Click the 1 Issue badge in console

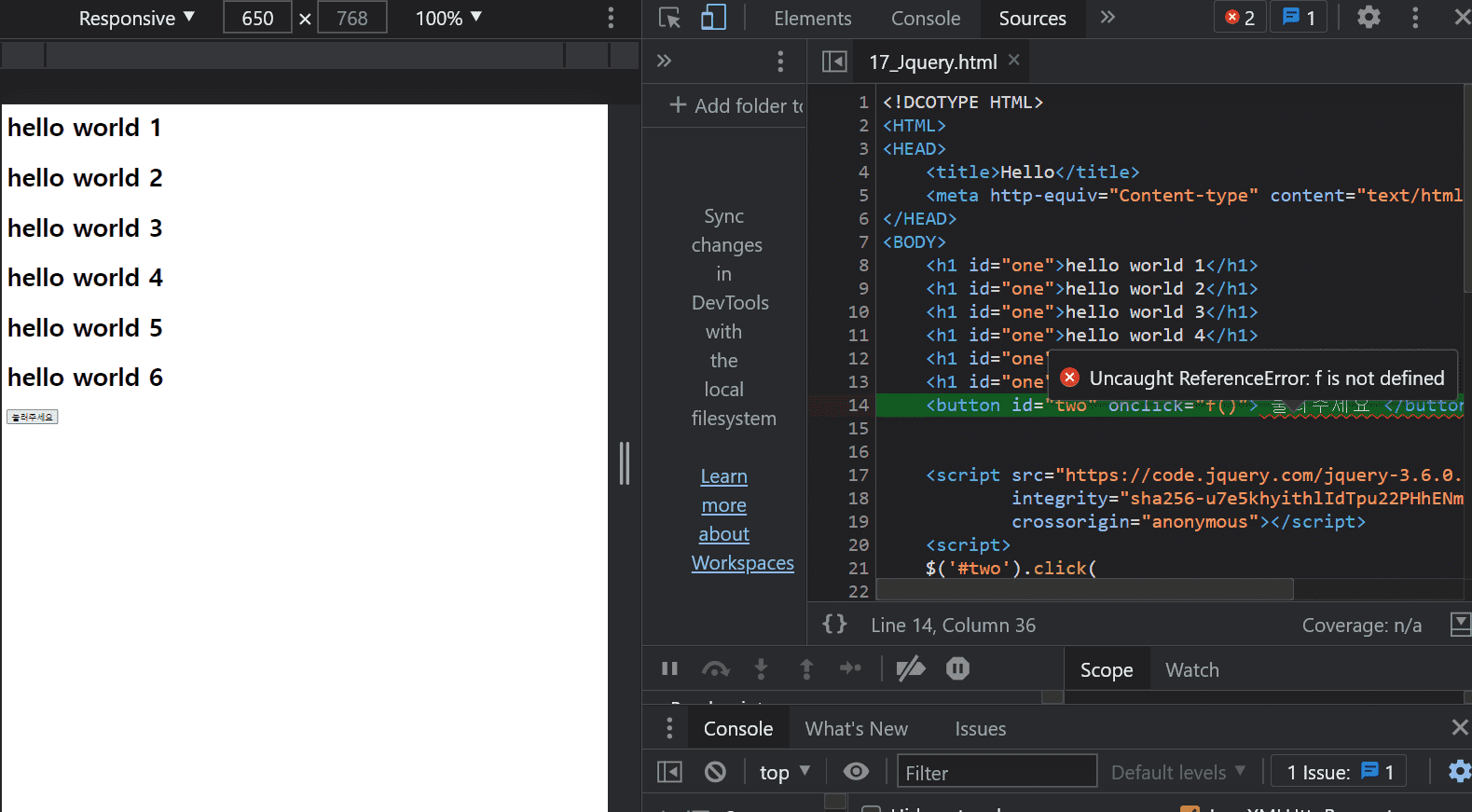pos(1339,772)
